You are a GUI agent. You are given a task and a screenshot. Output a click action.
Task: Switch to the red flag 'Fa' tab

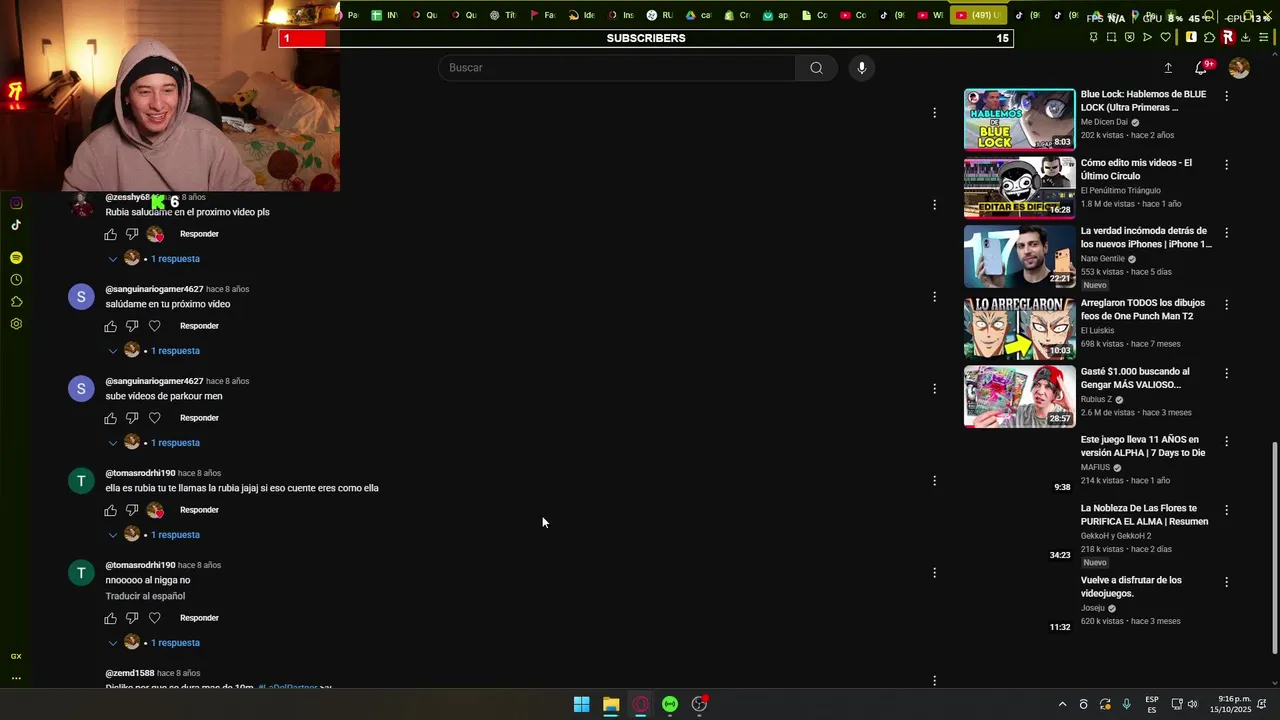(x=541, y=15)
